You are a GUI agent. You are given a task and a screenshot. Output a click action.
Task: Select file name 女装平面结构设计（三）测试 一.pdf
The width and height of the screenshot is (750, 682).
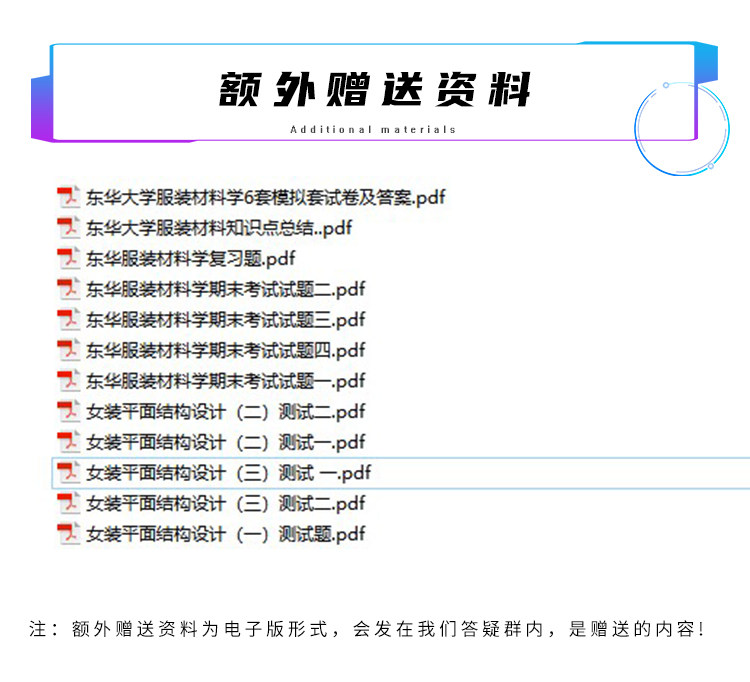click(x=229, y=473)
